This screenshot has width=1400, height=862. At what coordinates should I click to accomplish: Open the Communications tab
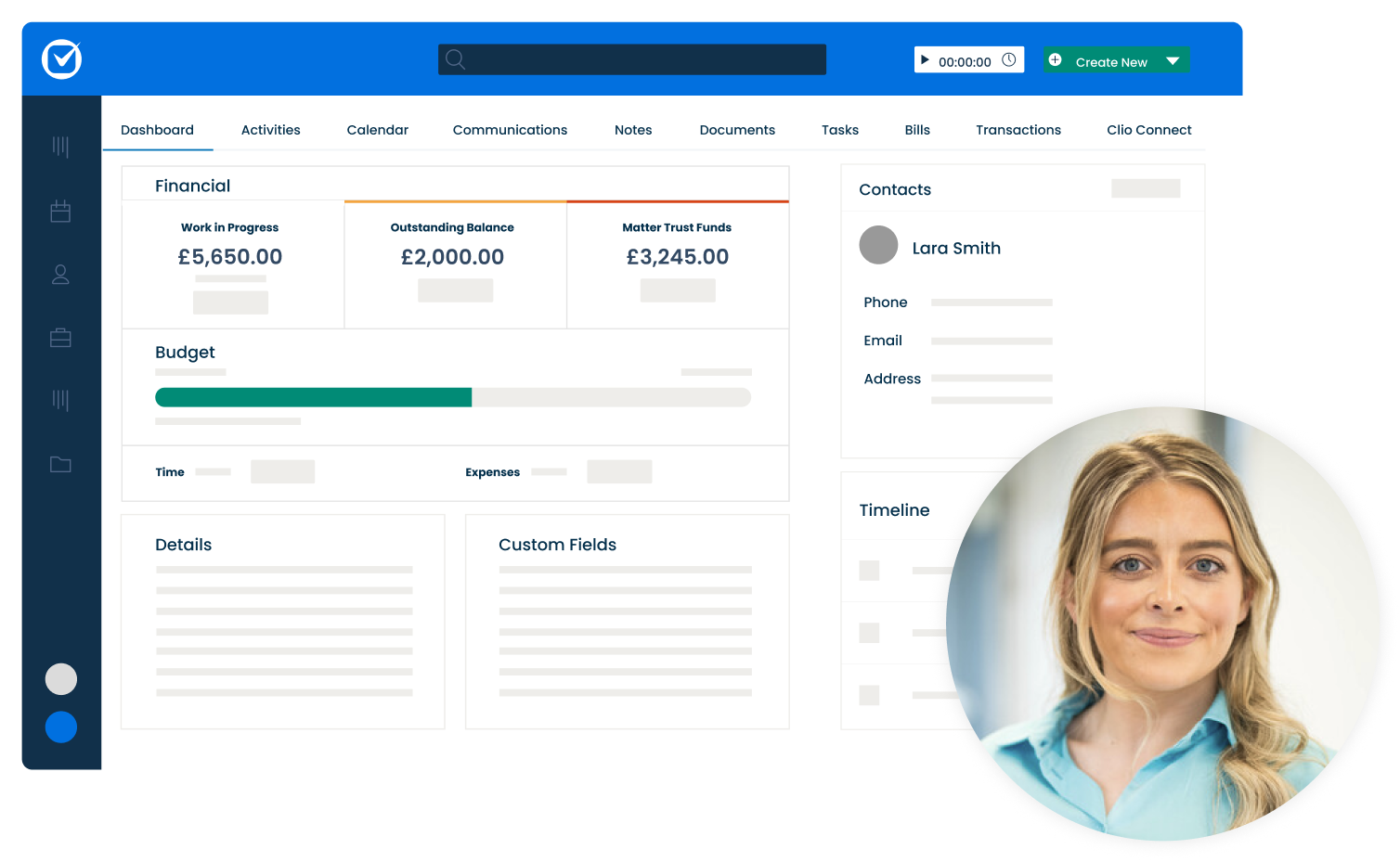tap(510, 130)
